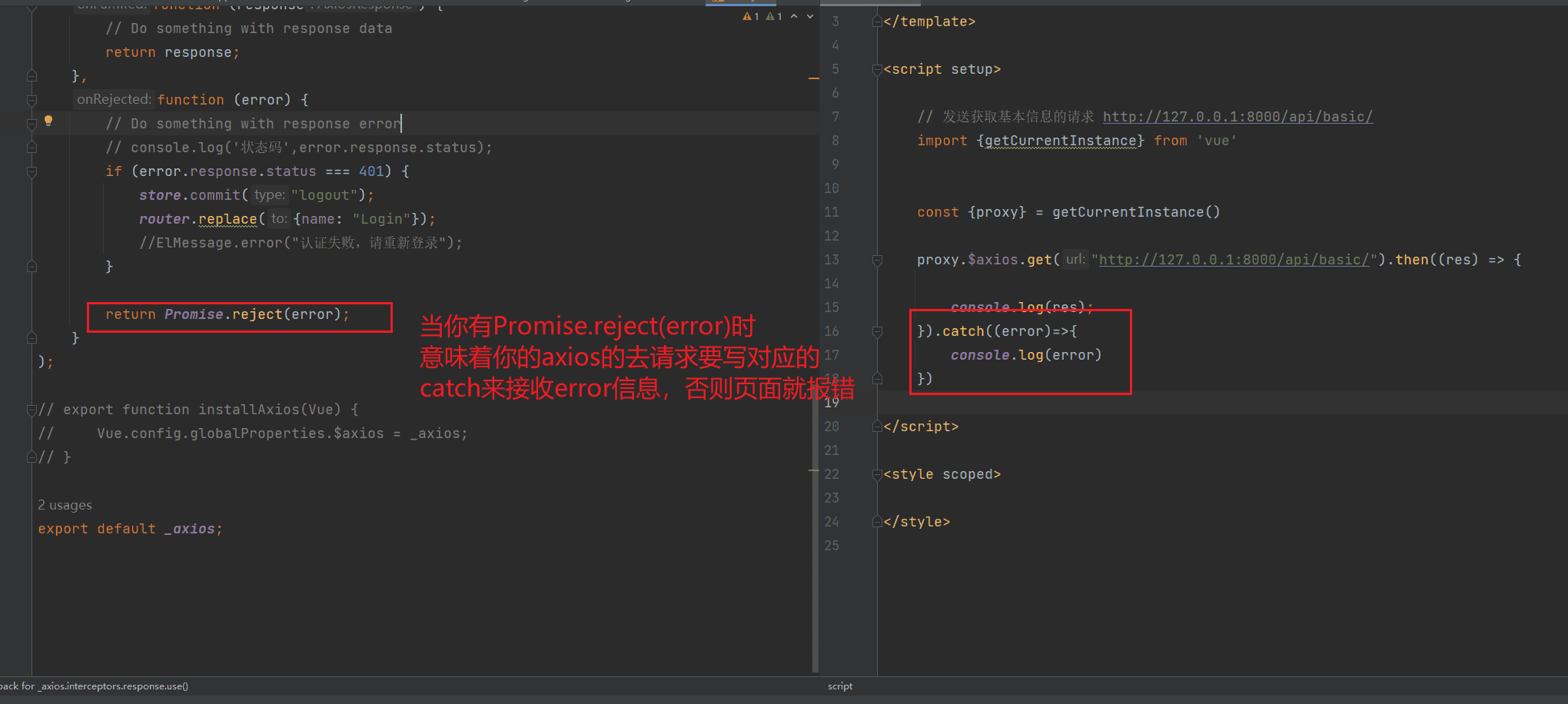Toggle fold marker at </style> tag
This screenshot has height=704, width=1568.
click(877, 522)
